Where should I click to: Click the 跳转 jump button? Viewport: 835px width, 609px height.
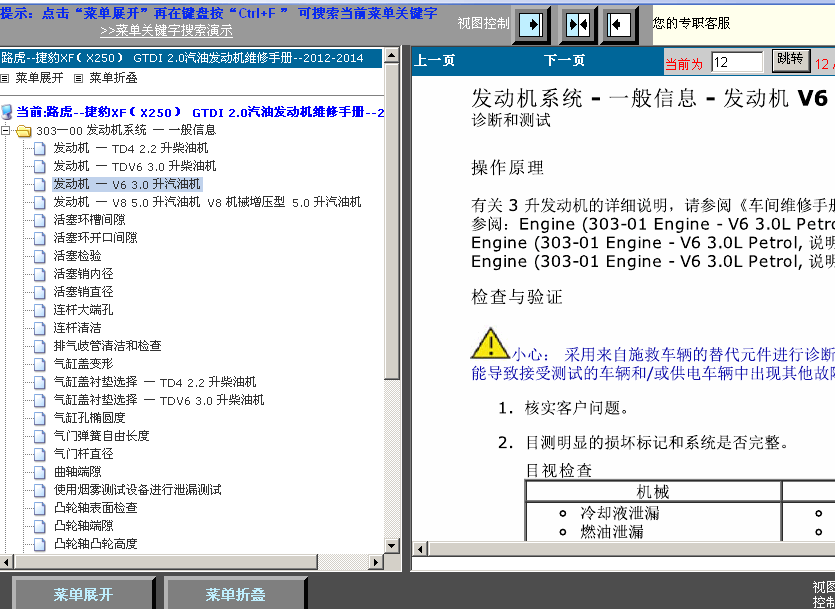point(791,60)
